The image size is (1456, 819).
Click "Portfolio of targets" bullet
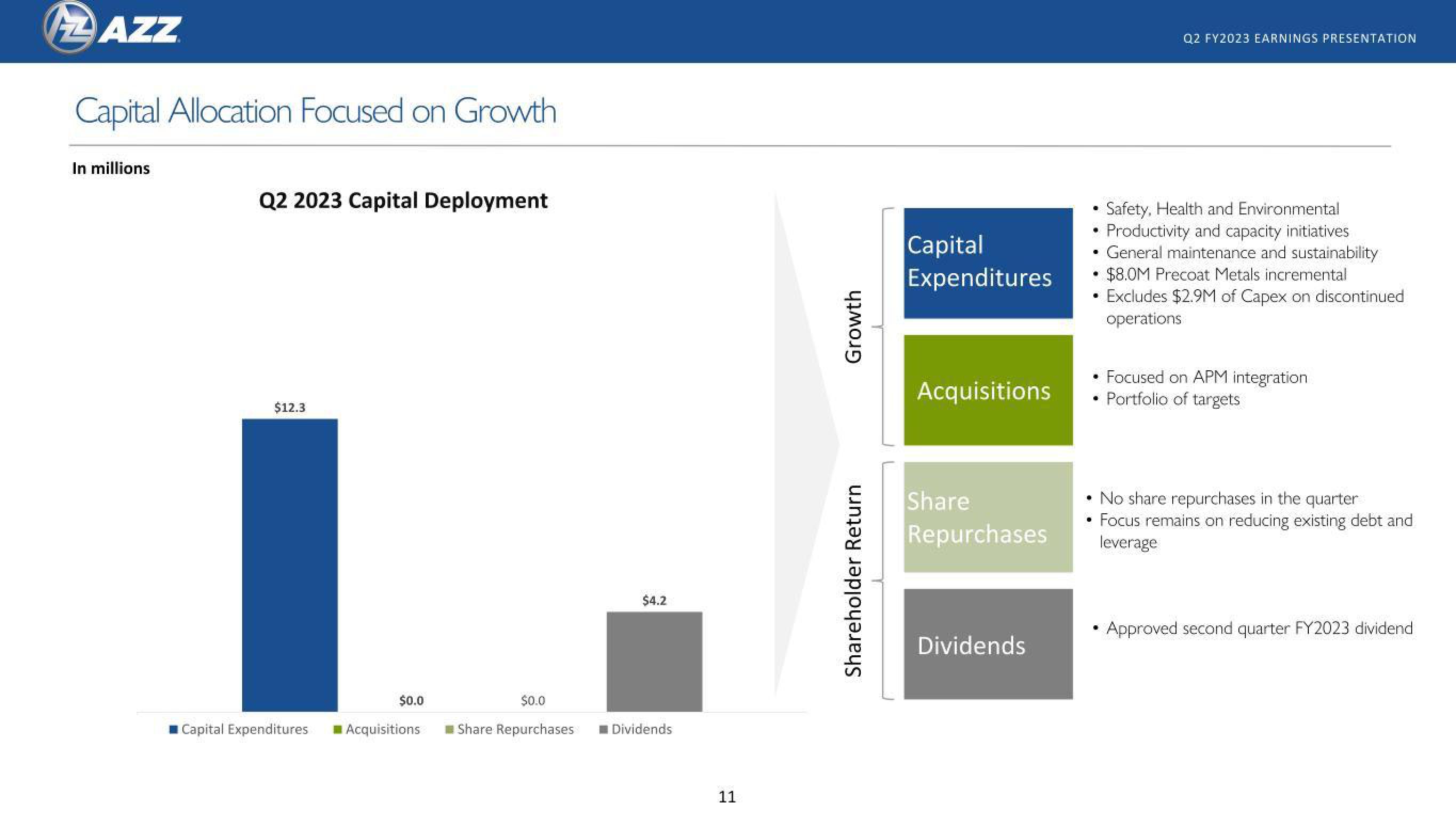[1172, 399]
